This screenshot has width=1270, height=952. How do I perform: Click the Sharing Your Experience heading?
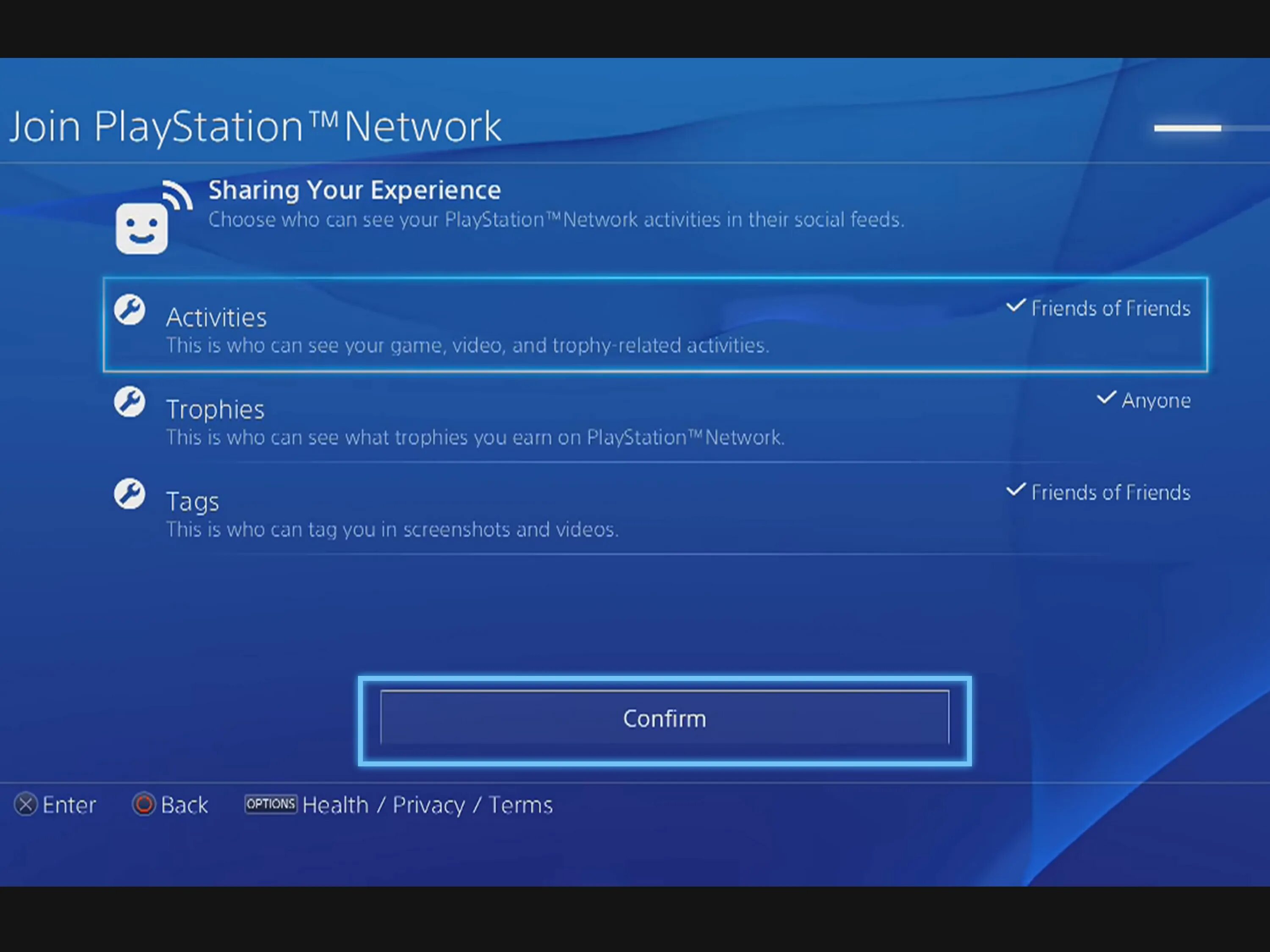[354, 190]
